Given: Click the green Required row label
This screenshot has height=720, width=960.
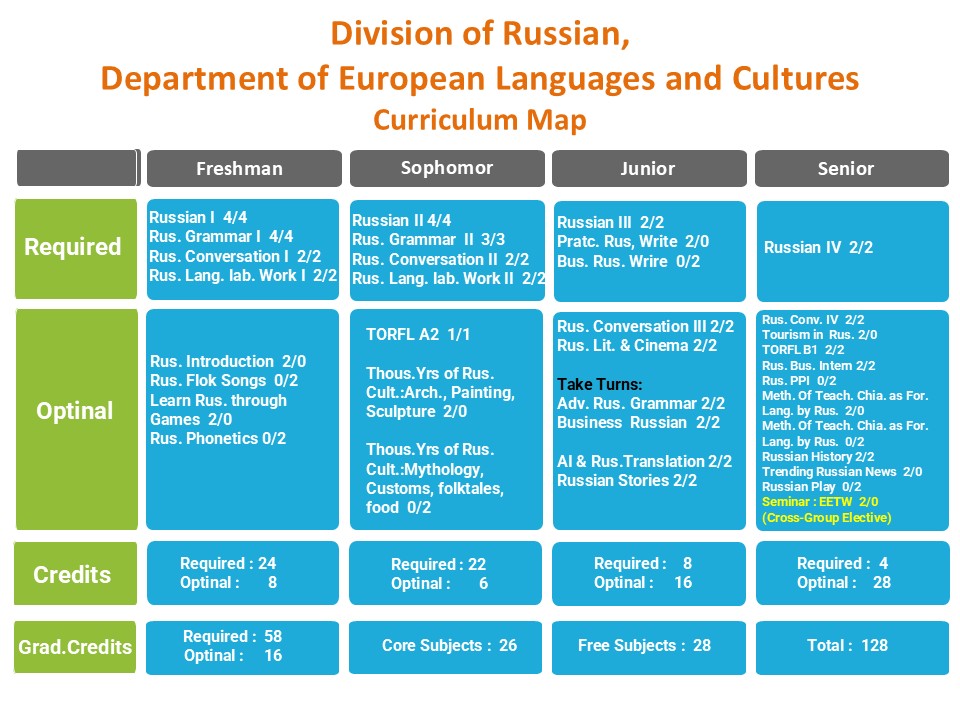Looking at the screenshot, I should coord(75,248).
